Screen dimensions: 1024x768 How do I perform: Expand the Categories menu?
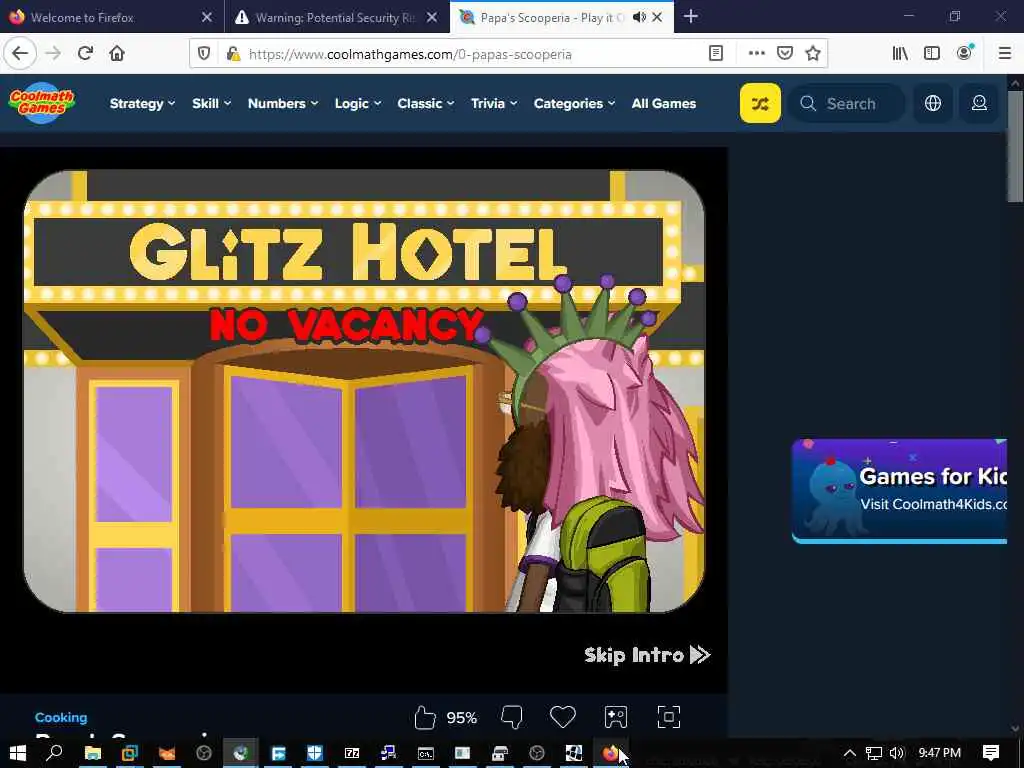574,103
